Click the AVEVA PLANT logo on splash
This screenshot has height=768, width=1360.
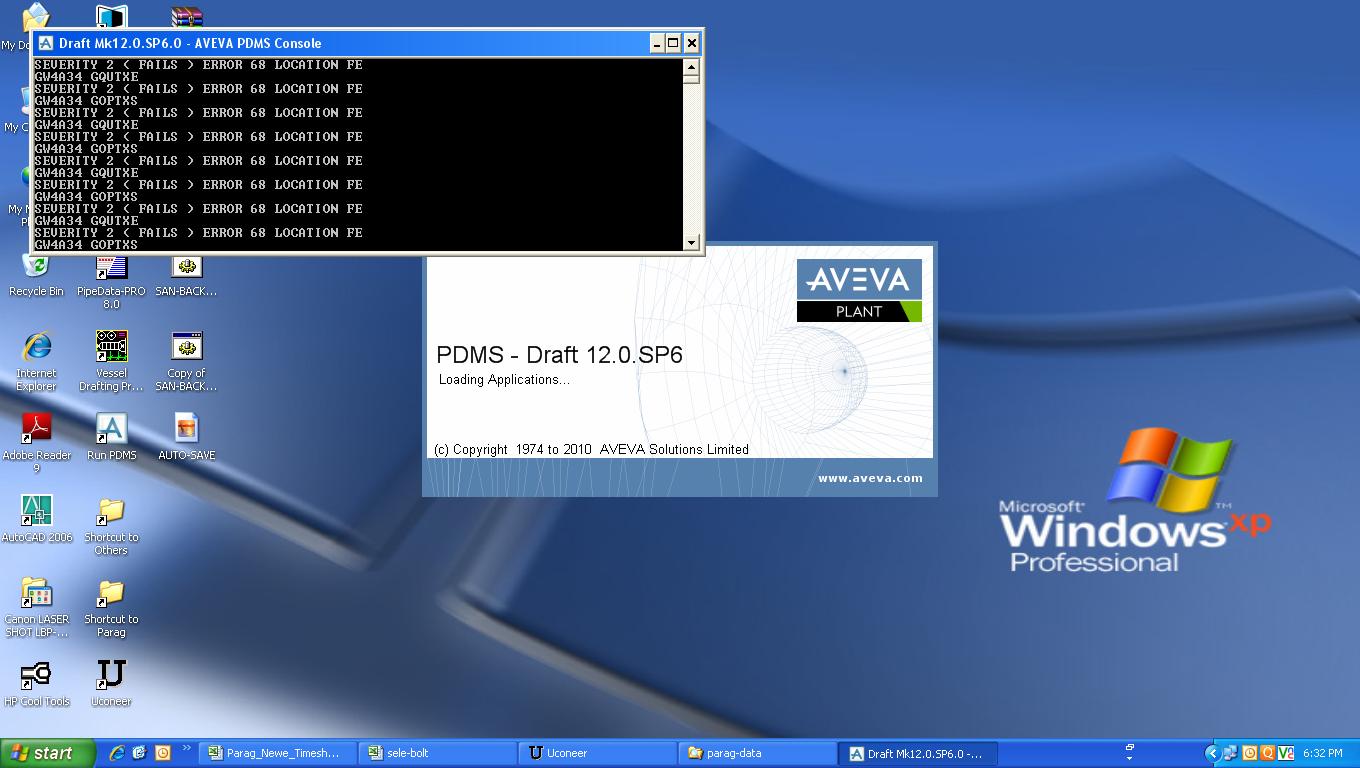tap(859, 290)
